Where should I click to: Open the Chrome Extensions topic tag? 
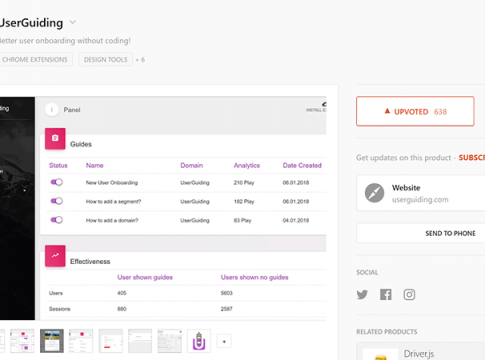[x=35, y=60]
